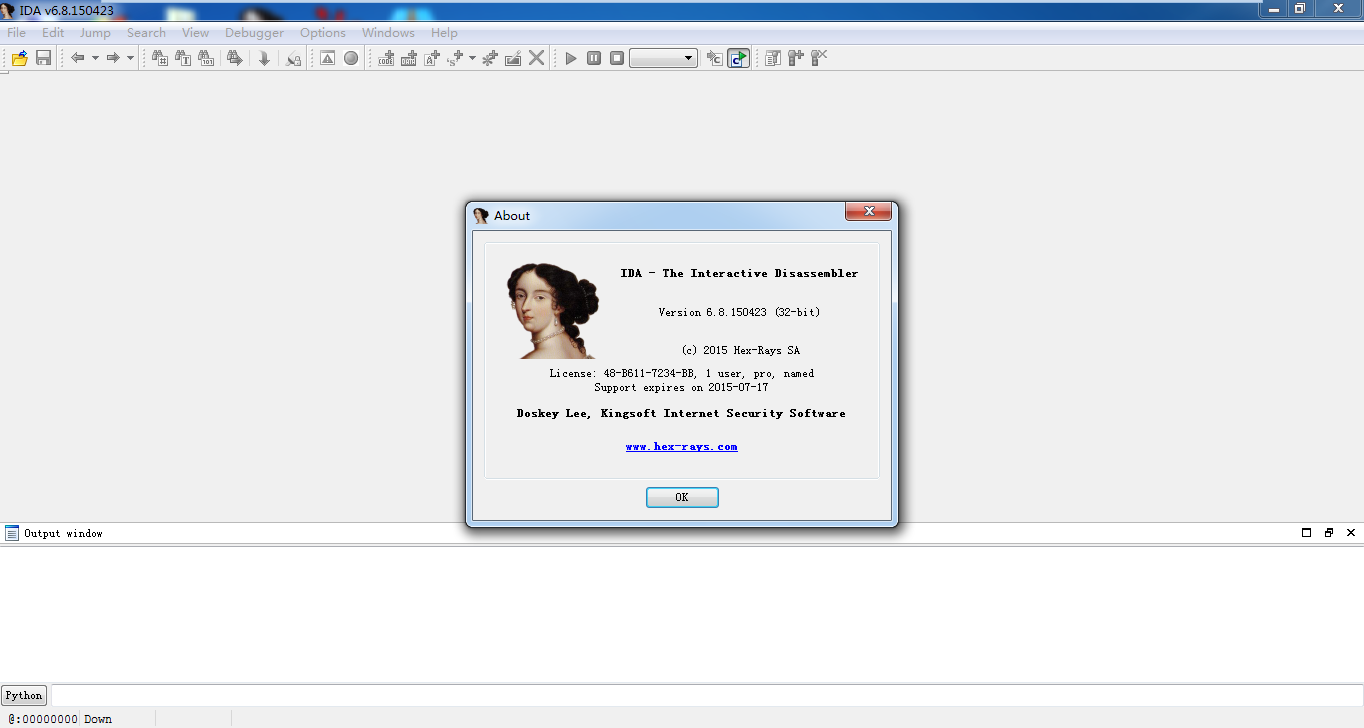Start the debugger process with play button

tap(571, 58)
